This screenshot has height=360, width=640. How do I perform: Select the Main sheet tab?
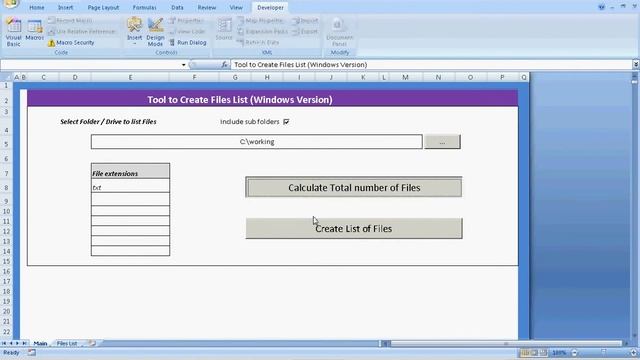tap(40, 344)
